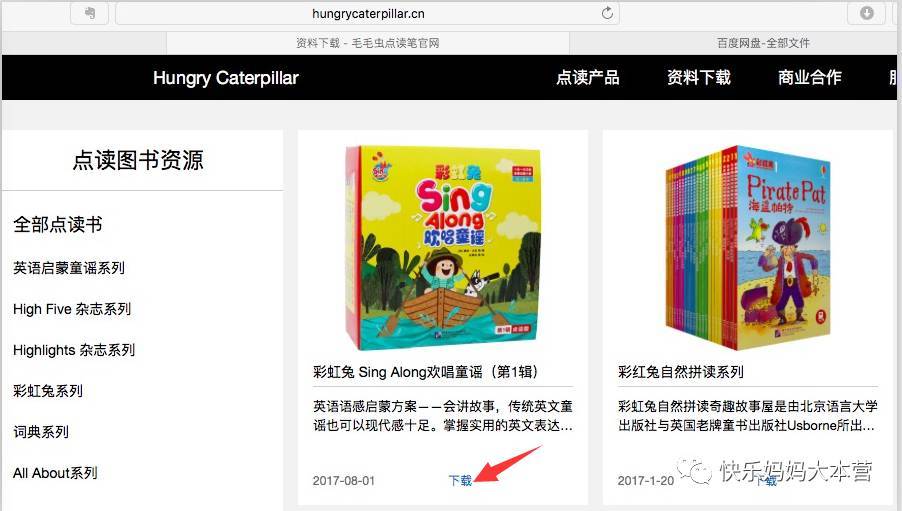
Task: Select the 资料下载 - 毛毛虫点读笔官网 tab
Action: 368,43
